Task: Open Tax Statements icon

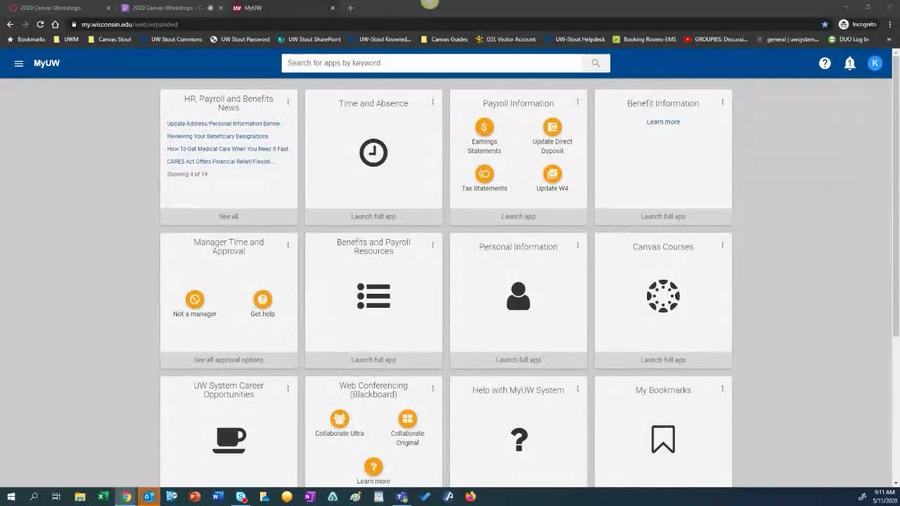Action: [x=484, y=173]
